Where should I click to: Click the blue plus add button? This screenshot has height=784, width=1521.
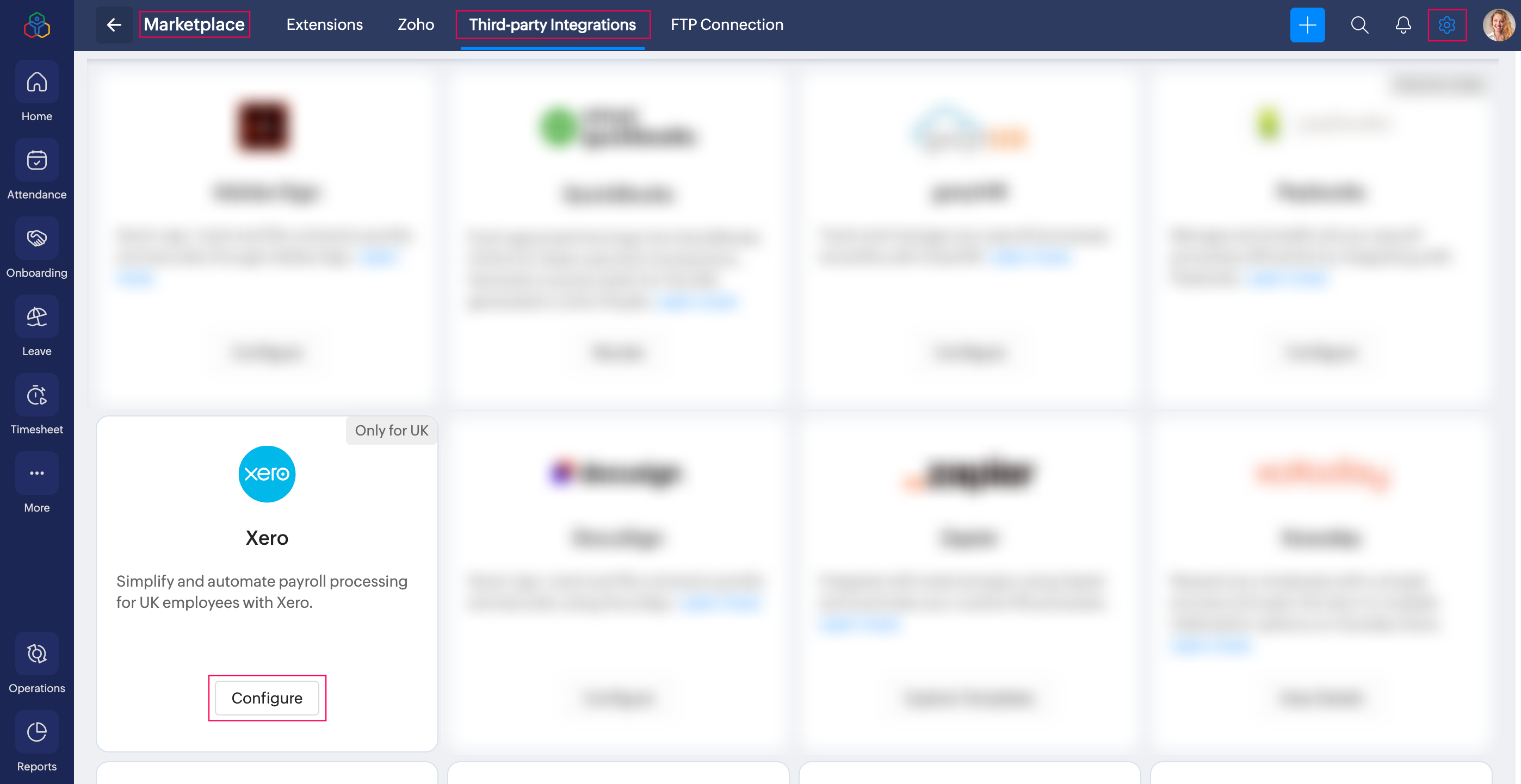[x=1307, y=25]
